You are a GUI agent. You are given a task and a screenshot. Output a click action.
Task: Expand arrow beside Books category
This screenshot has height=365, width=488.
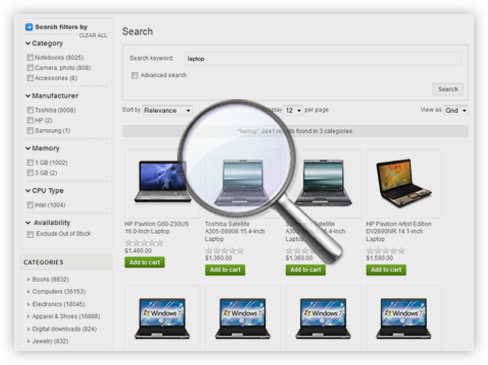click(28, 280)
